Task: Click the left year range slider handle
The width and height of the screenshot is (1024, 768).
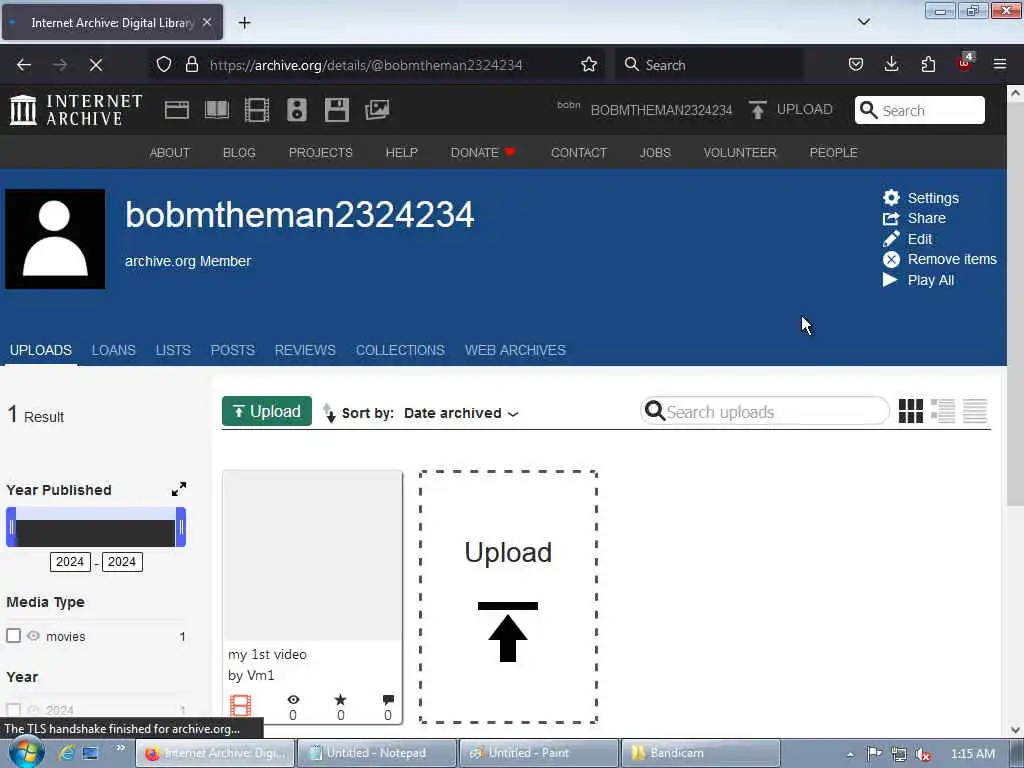Action: (x=11, y=527)
